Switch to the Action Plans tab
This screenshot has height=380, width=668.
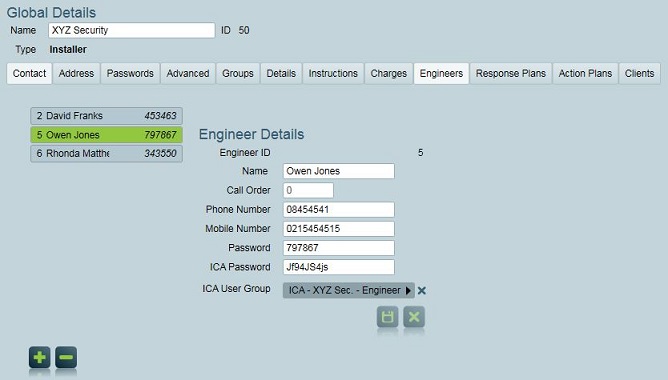tap(585, 73)
